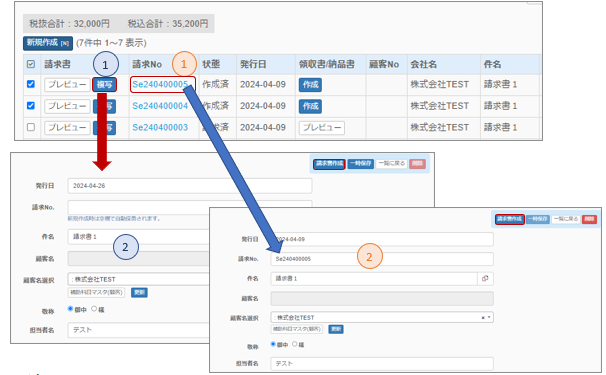
Task: Click the 会社名 column header
Action: click(x=424, y=64)
